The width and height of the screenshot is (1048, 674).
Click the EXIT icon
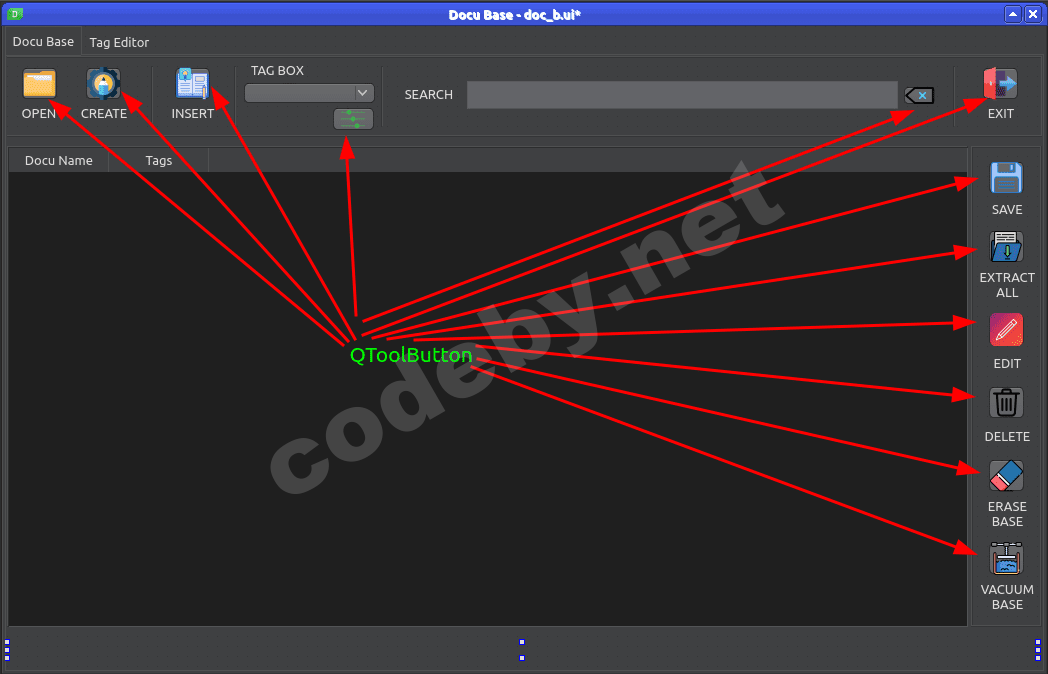click(x=1001, y=84)
